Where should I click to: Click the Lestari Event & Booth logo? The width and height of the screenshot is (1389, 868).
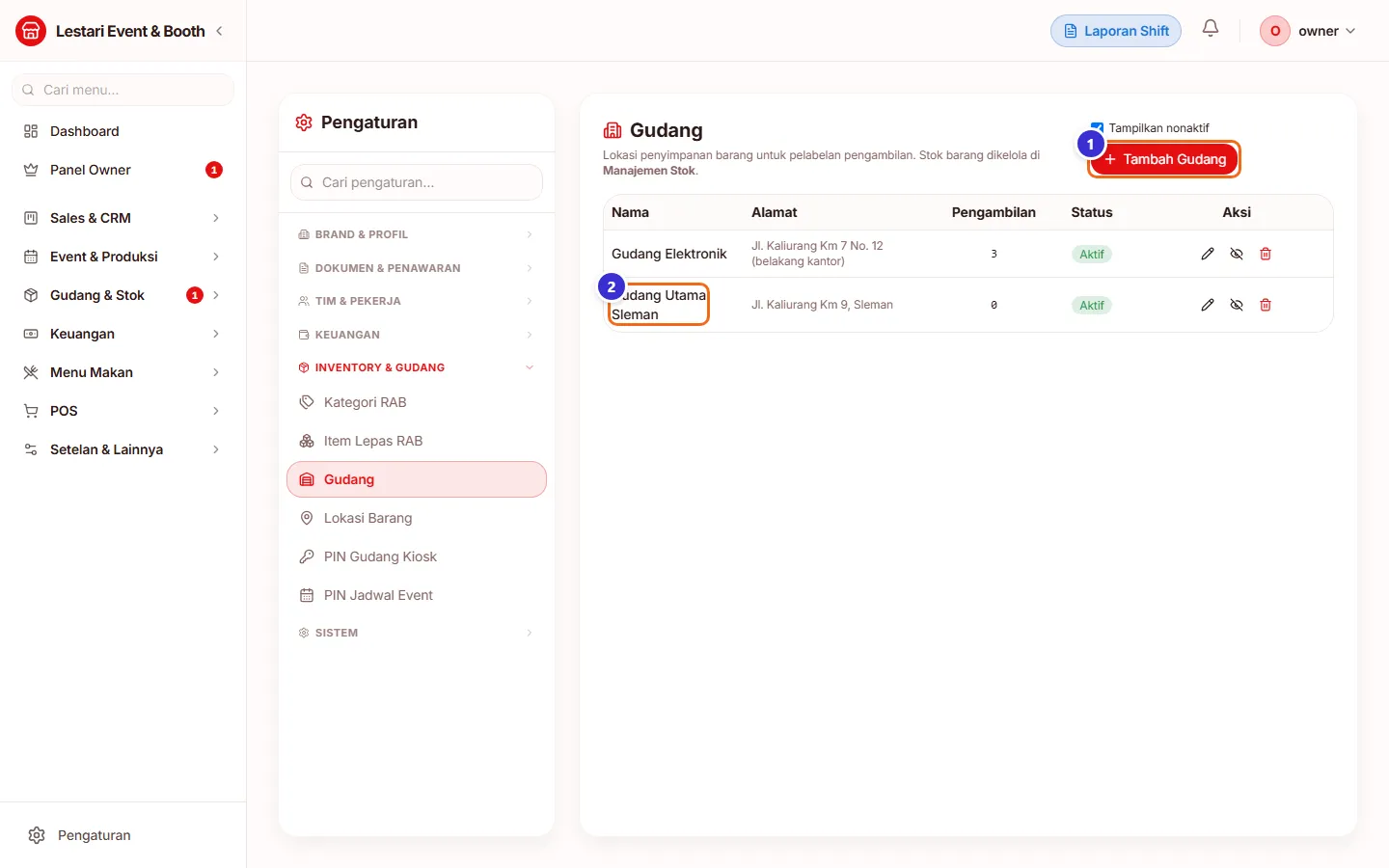tap(31, 31)
